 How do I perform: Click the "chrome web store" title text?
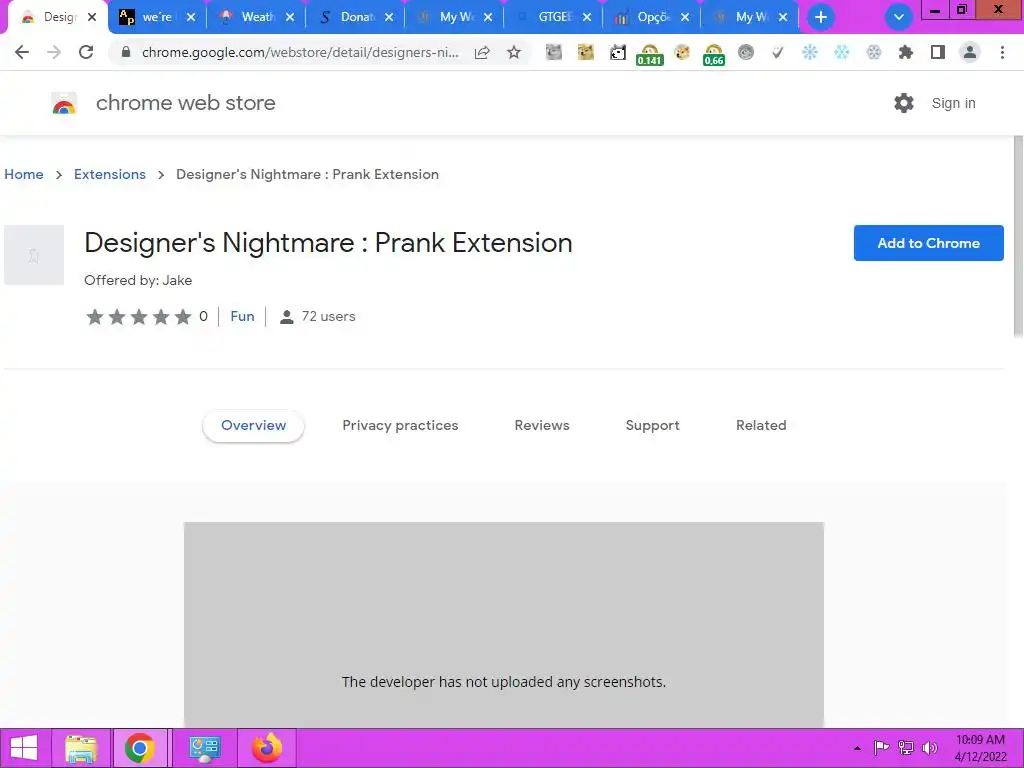tap(185, 103)
